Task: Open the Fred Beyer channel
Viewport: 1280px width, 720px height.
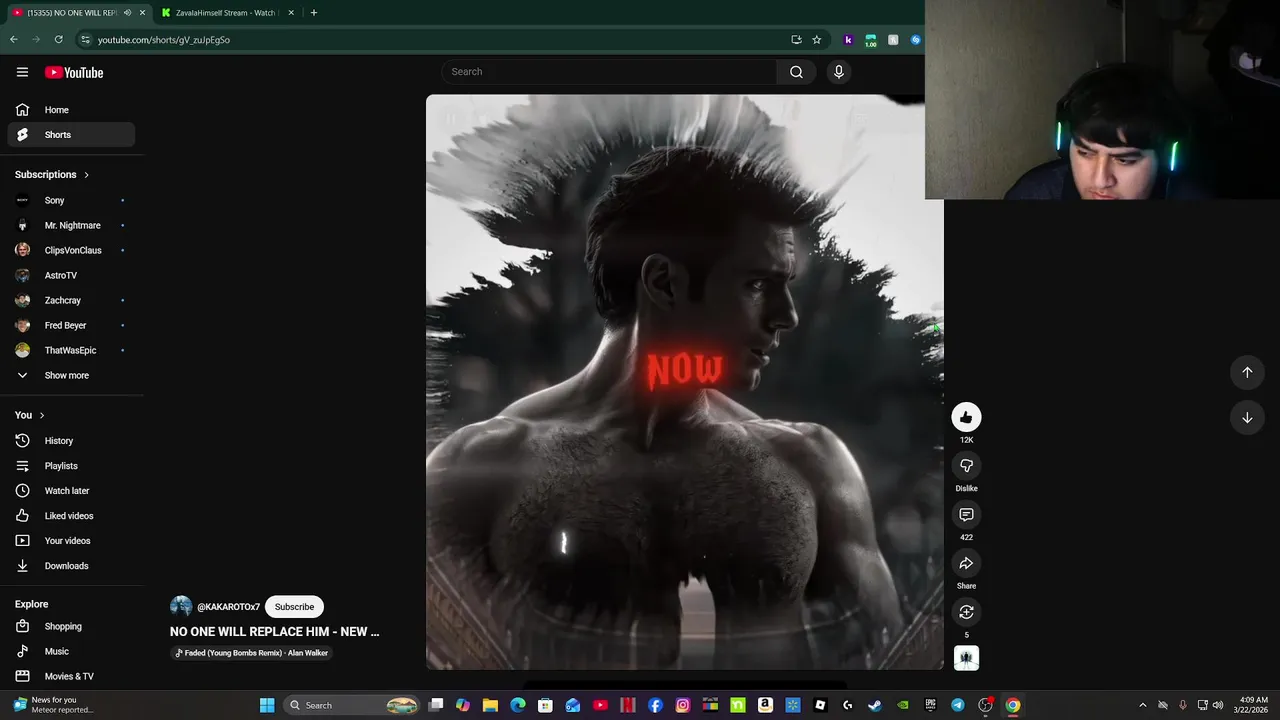Action: click(x=71, y=325)
